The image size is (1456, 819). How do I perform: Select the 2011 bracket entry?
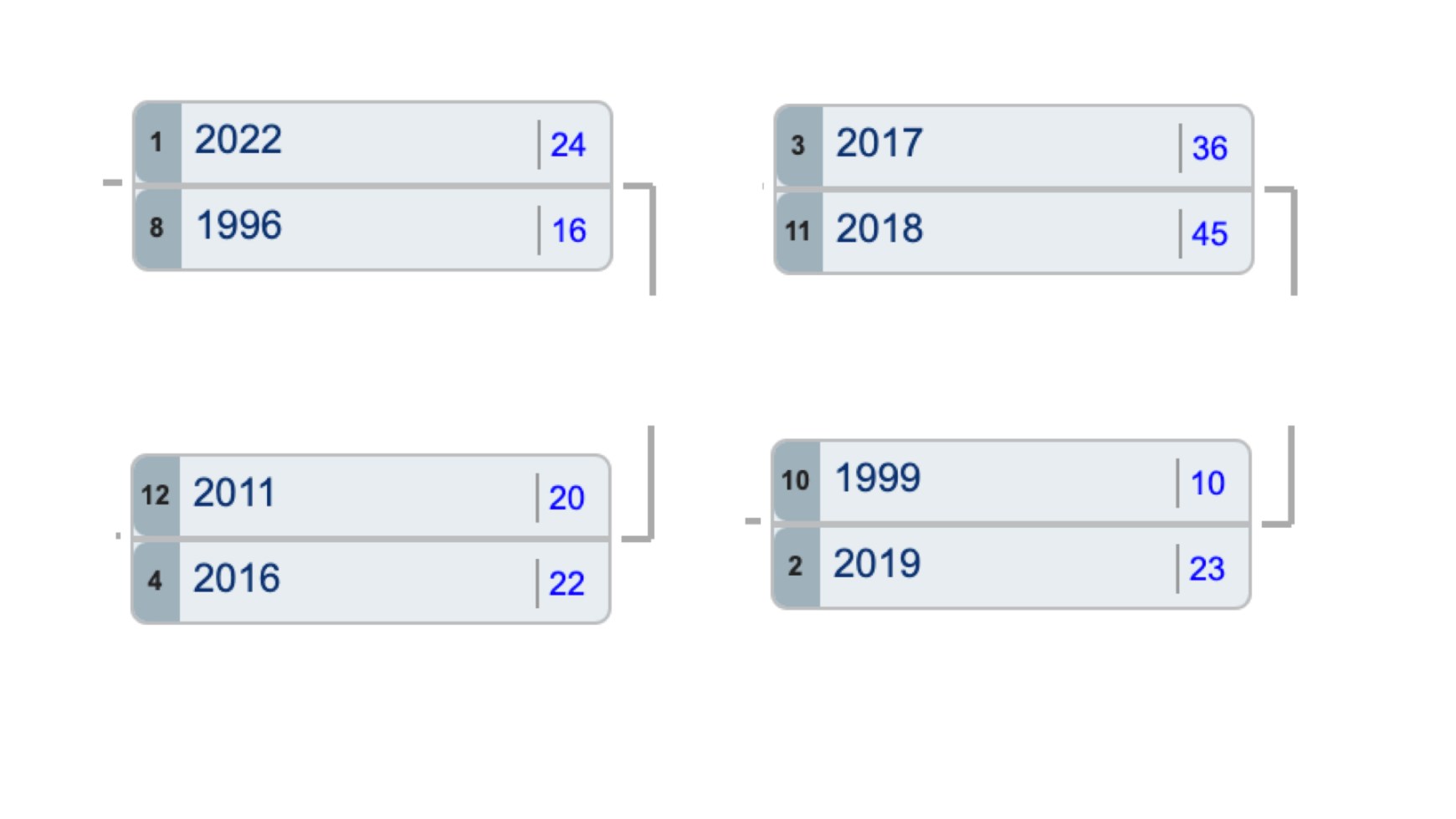tap(234, 494)
